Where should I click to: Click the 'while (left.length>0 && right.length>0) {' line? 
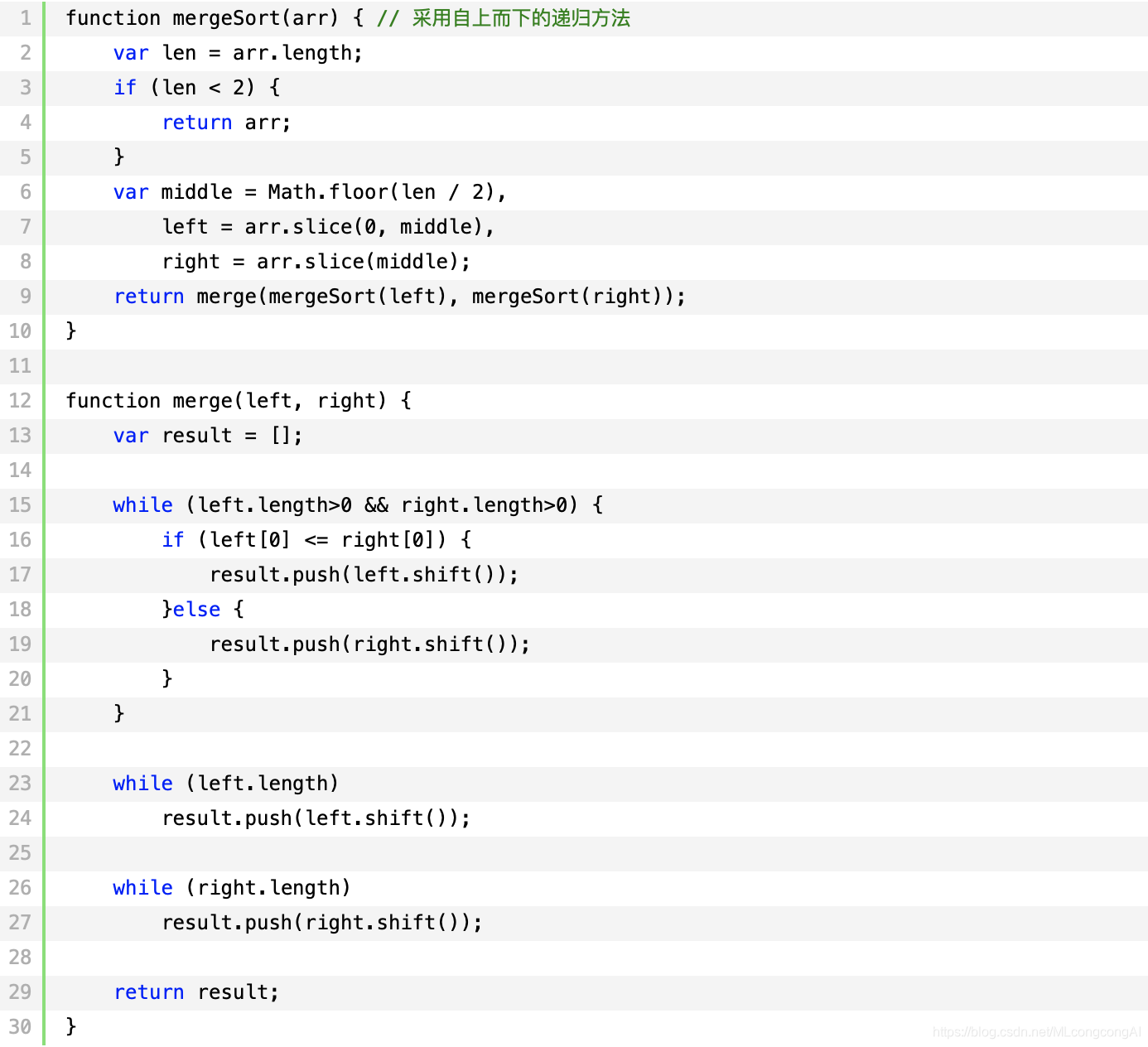(x=358, y=505)
